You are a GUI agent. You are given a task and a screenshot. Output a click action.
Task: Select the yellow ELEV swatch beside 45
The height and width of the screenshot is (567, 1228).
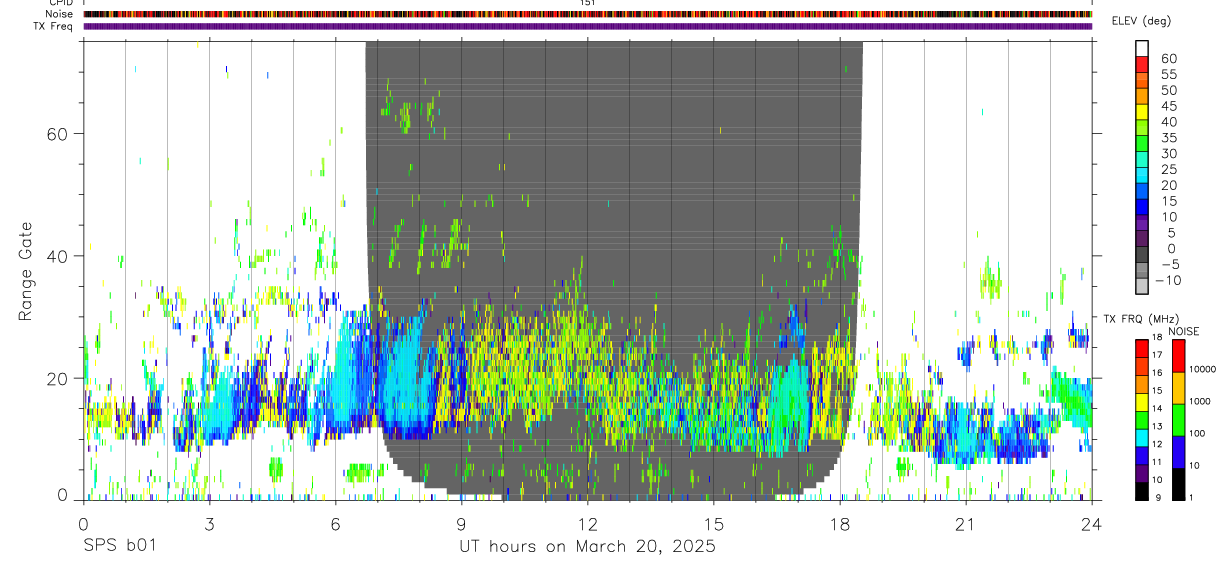click(1143, 111)
